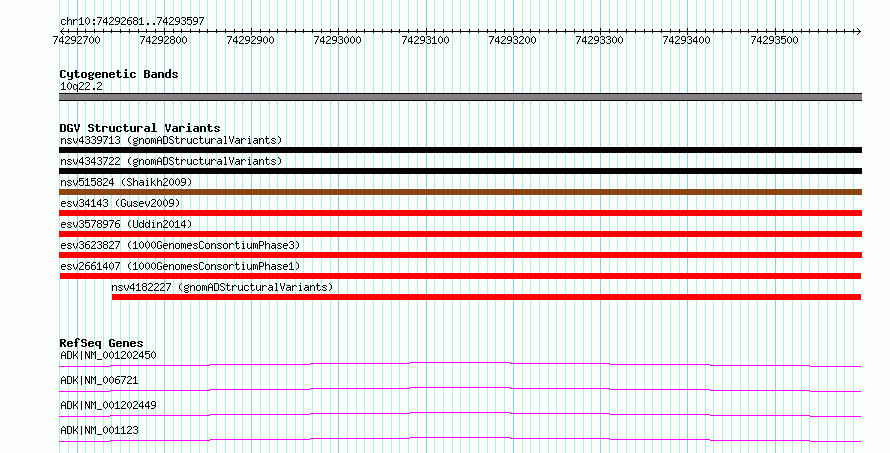The height and width of the screenshot is (453, 890).
Task: Click the esv2661407 1000GenomesConsortiumPhase1 red bar
Action: point(460,276)
